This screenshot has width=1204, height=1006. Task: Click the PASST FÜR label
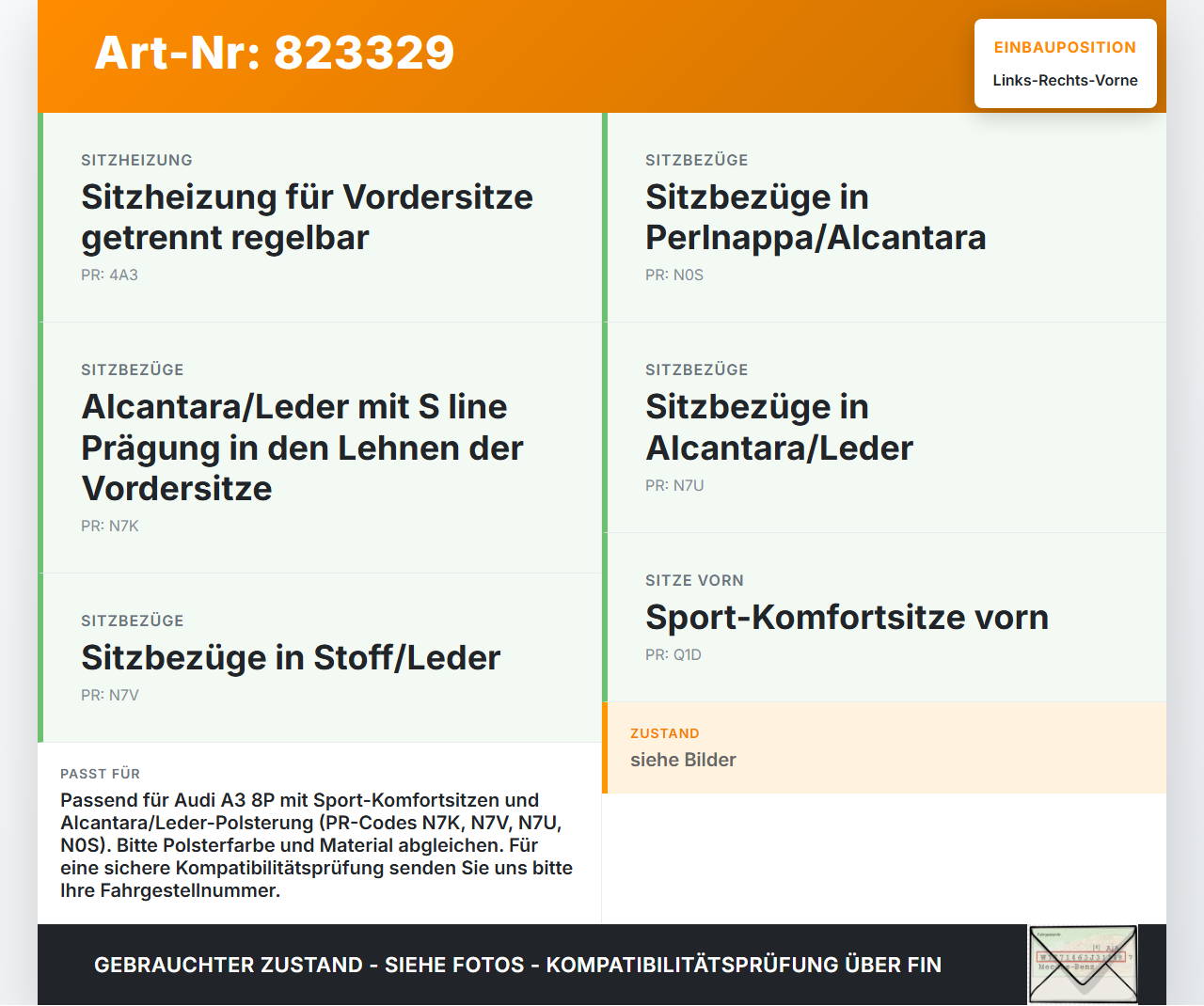pyautogui.click(x=100, y=774)
